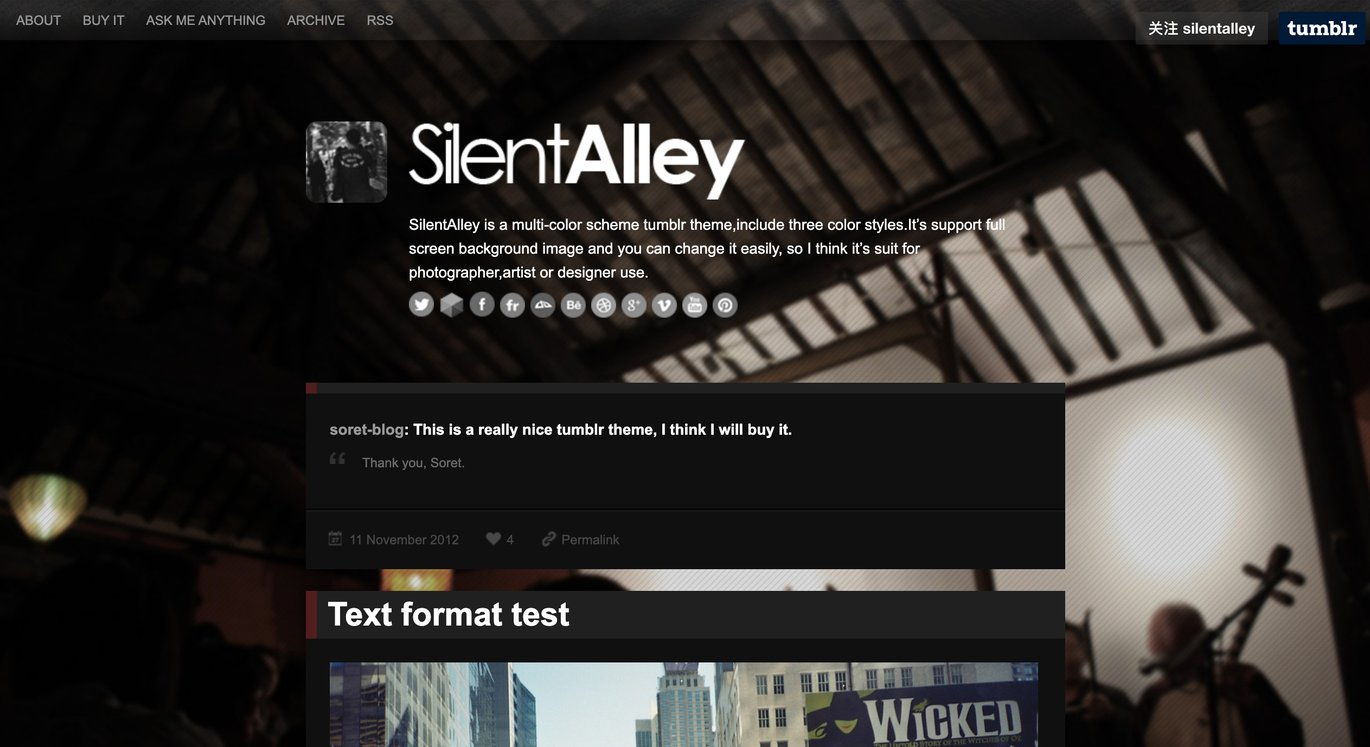1370x747 pixels.
Task: Follow silentalley button
Action: point(1201,28)
